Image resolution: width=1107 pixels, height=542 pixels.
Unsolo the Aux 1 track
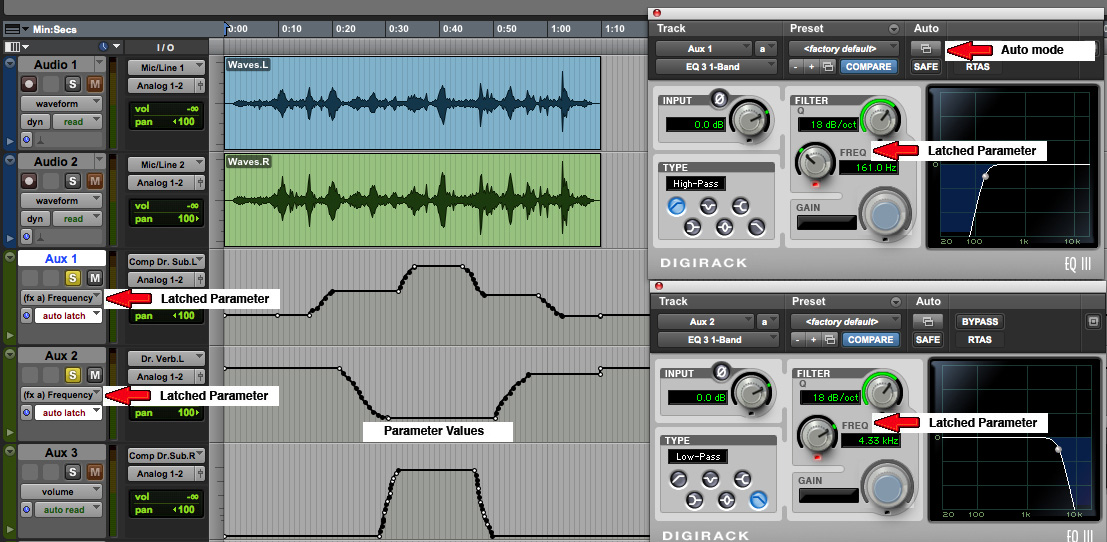coord(73,278)
